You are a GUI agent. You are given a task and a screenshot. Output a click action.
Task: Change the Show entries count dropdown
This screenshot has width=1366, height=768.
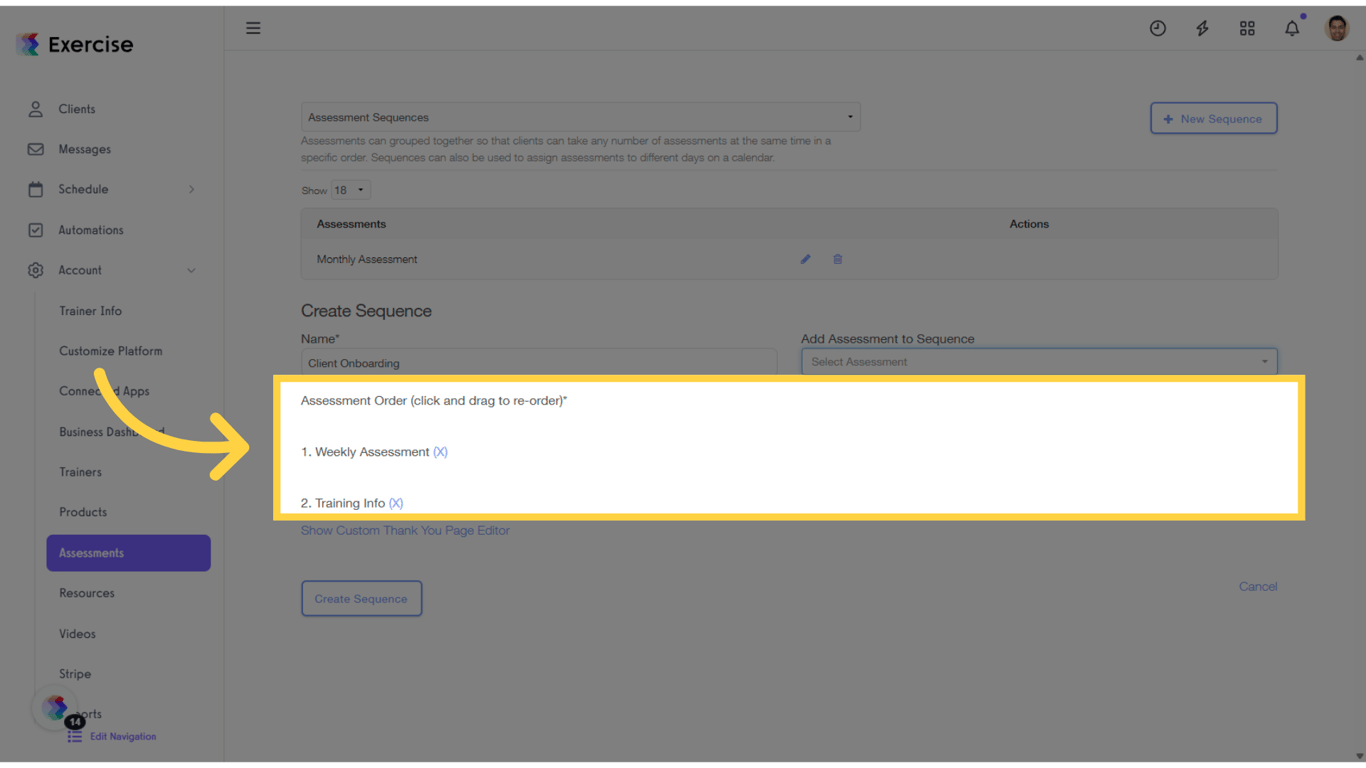[350, 189]
